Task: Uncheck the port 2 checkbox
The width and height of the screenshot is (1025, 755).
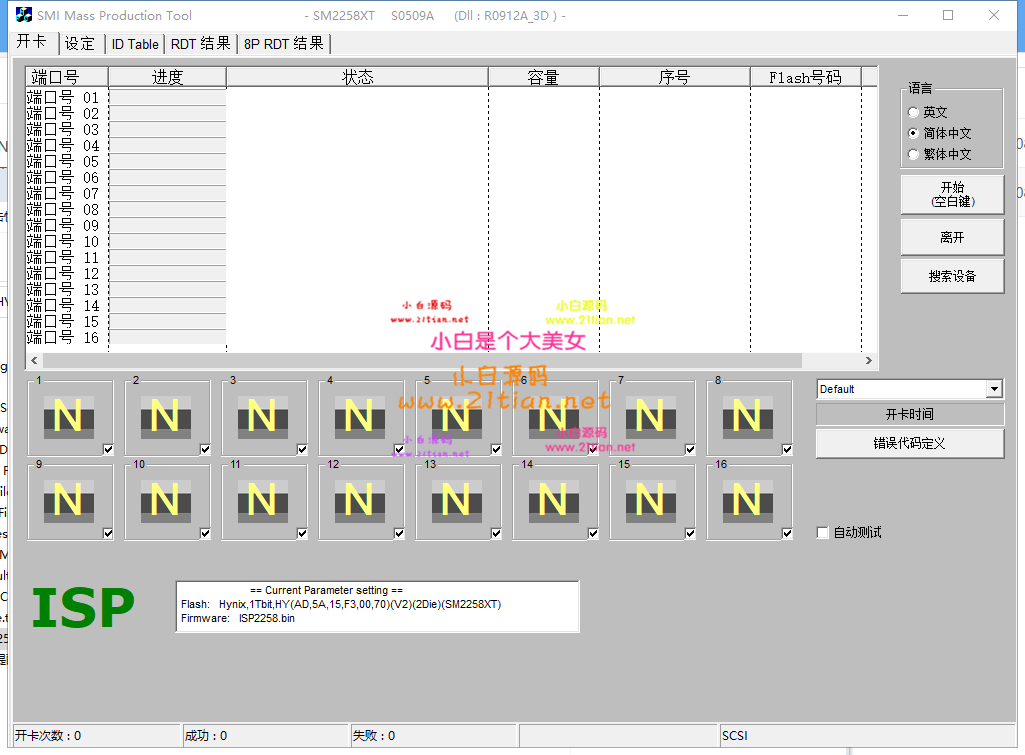Action: pyautogui.click(x=205, y=449)
